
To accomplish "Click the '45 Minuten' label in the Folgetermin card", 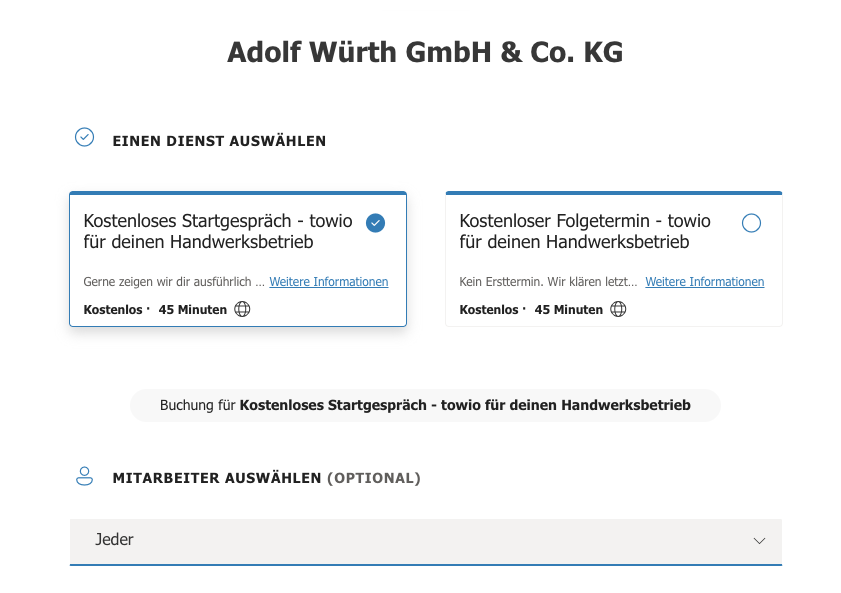I will coord(568,310).
